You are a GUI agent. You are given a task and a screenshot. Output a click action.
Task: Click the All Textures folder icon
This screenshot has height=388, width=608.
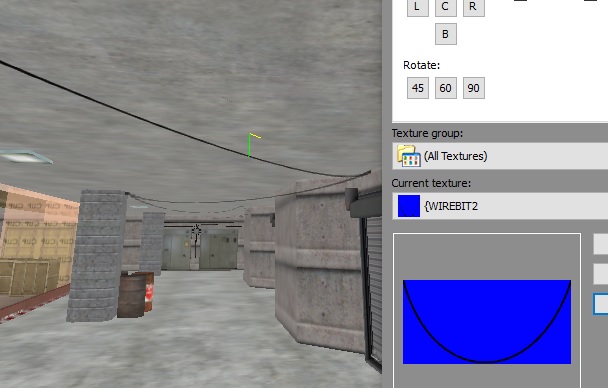pyautogui.click(x=408, y=156)
